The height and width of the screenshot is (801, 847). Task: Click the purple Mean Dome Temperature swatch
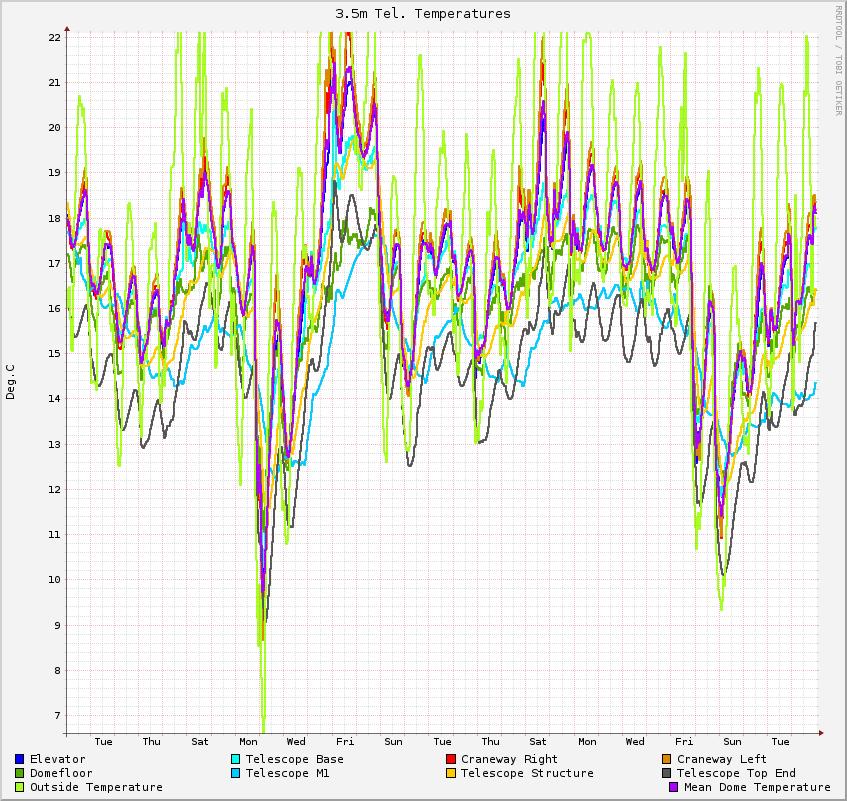point(674,787)
